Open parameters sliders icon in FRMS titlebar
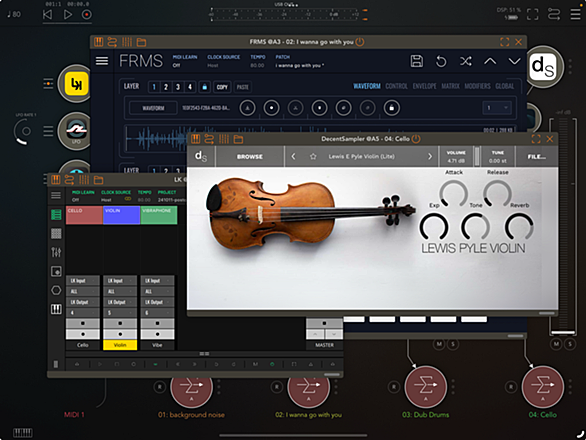 (127, 42)
